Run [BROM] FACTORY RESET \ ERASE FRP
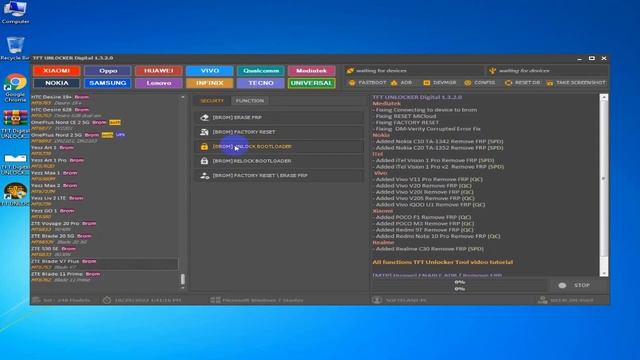This screenshot has height=360, width=640. pyautogui.click(x=279, y=176)
